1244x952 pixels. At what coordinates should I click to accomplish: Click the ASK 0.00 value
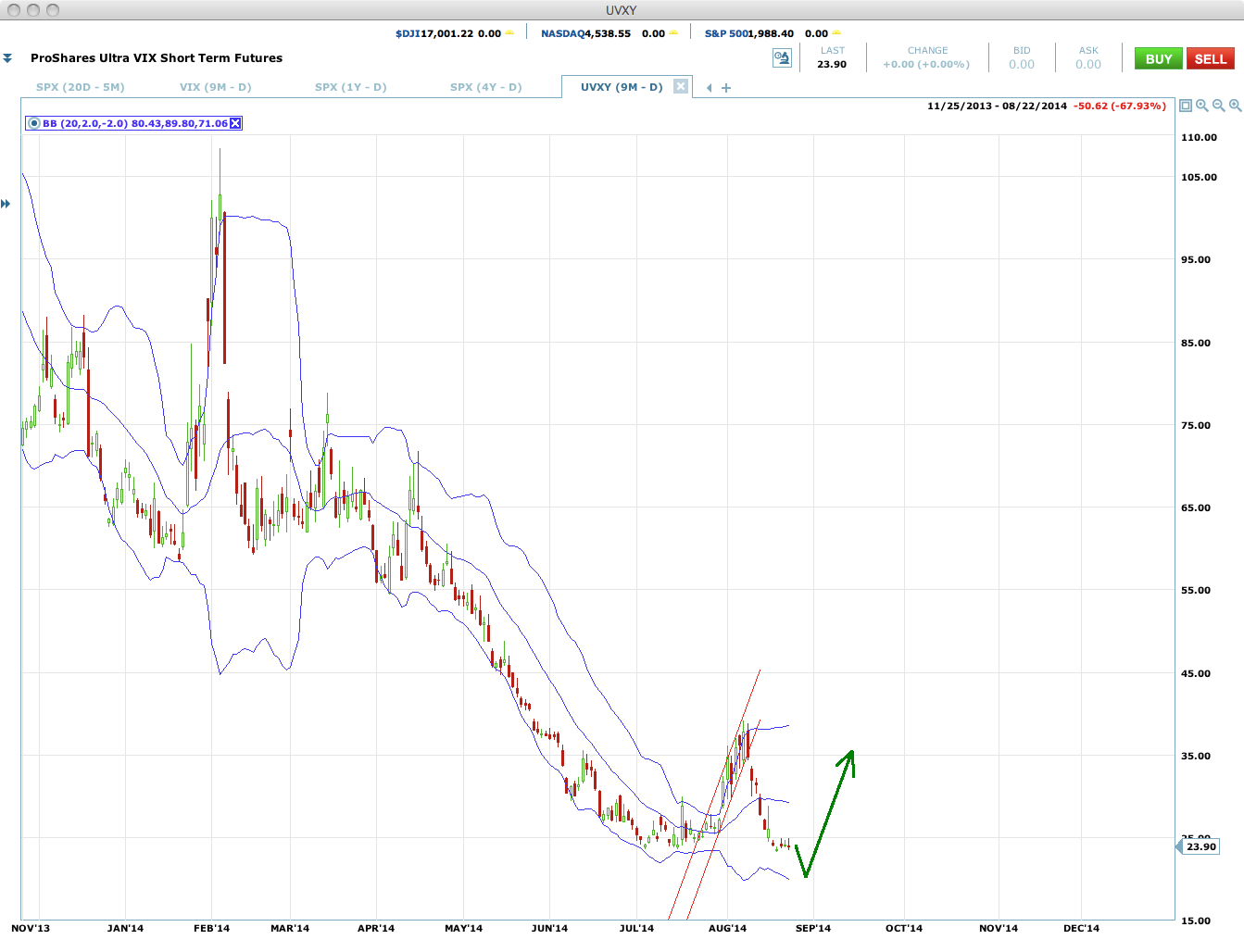click(1088, 65)
